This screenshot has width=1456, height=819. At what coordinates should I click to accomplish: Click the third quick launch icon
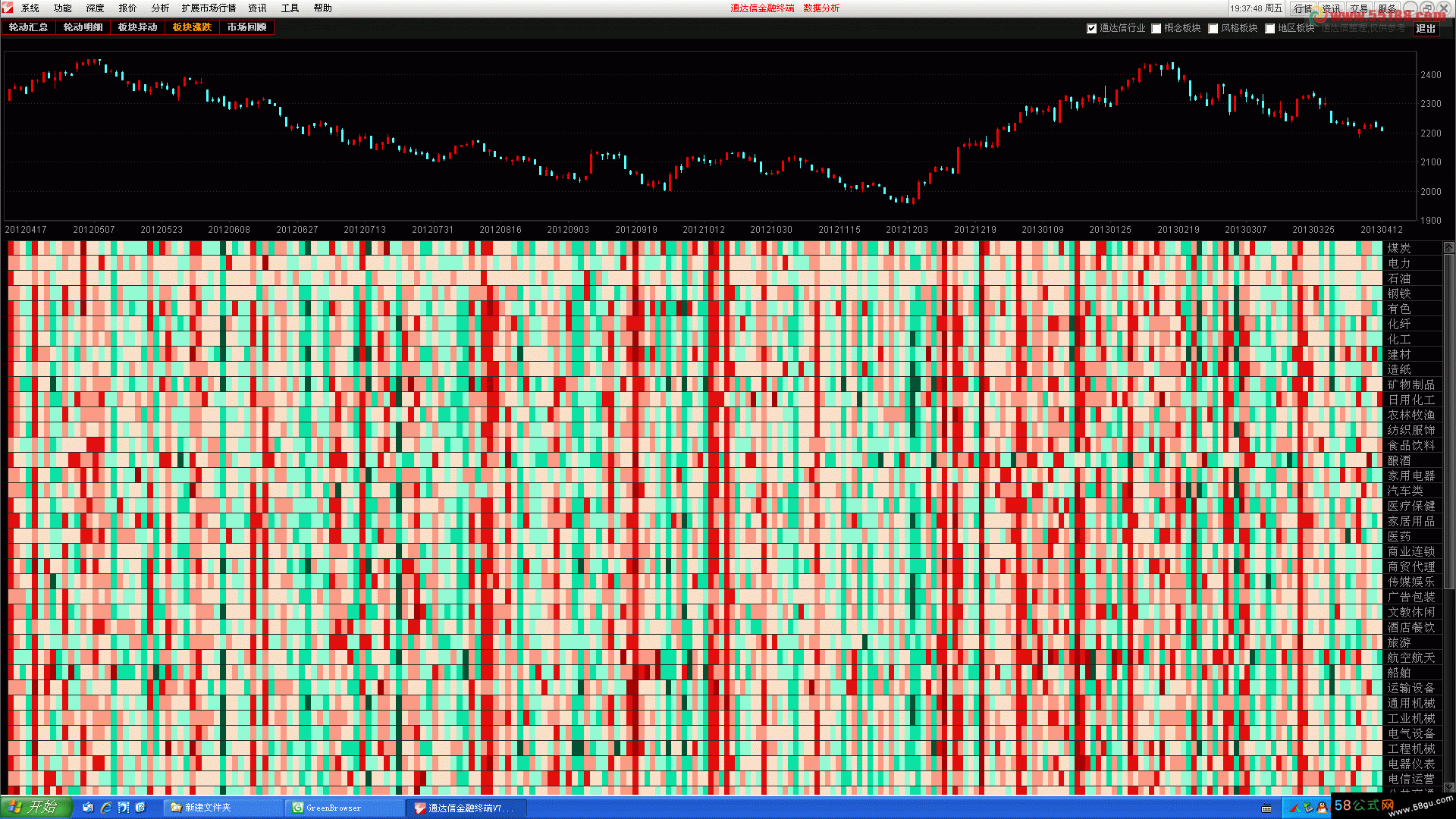(x=124, y=808)
